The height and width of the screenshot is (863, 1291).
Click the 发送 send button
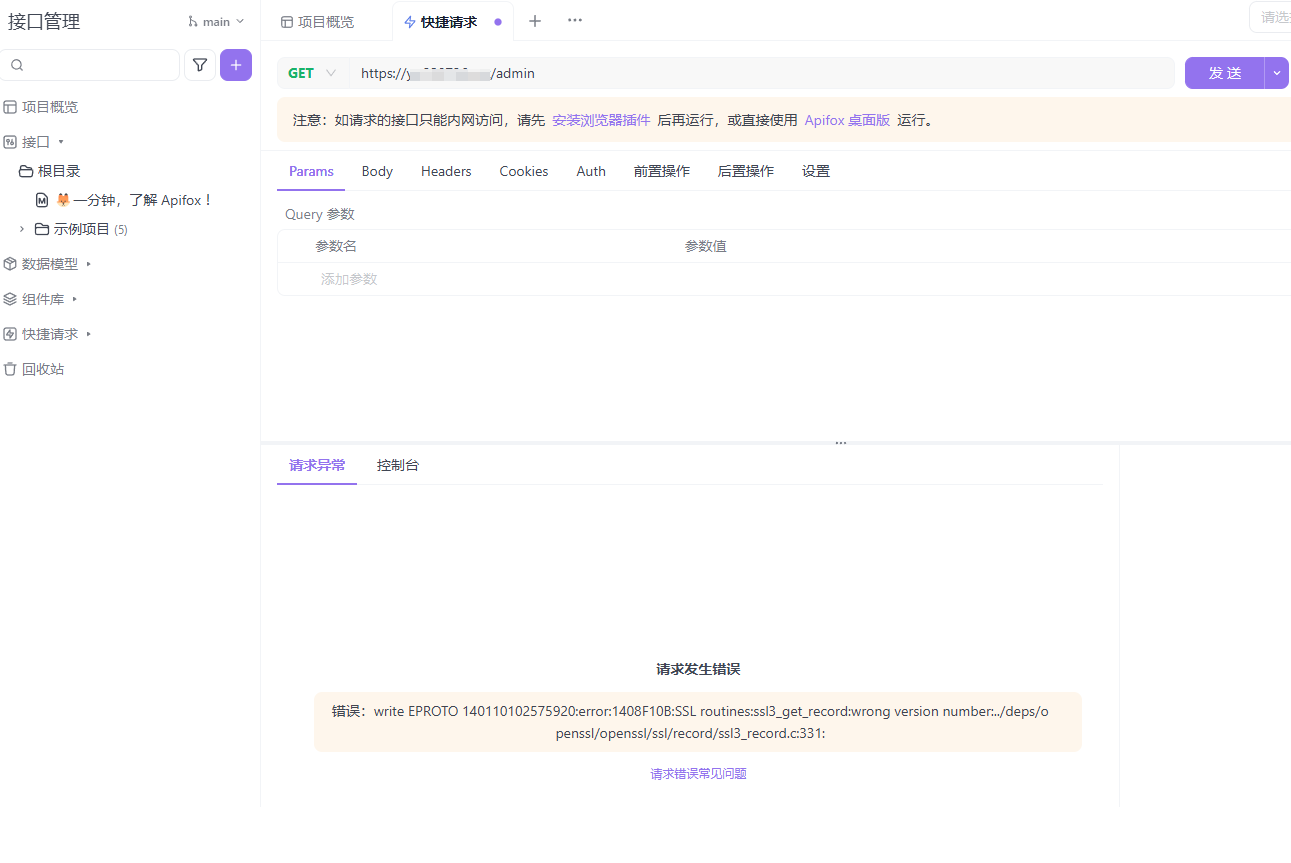coord(1225,73)
